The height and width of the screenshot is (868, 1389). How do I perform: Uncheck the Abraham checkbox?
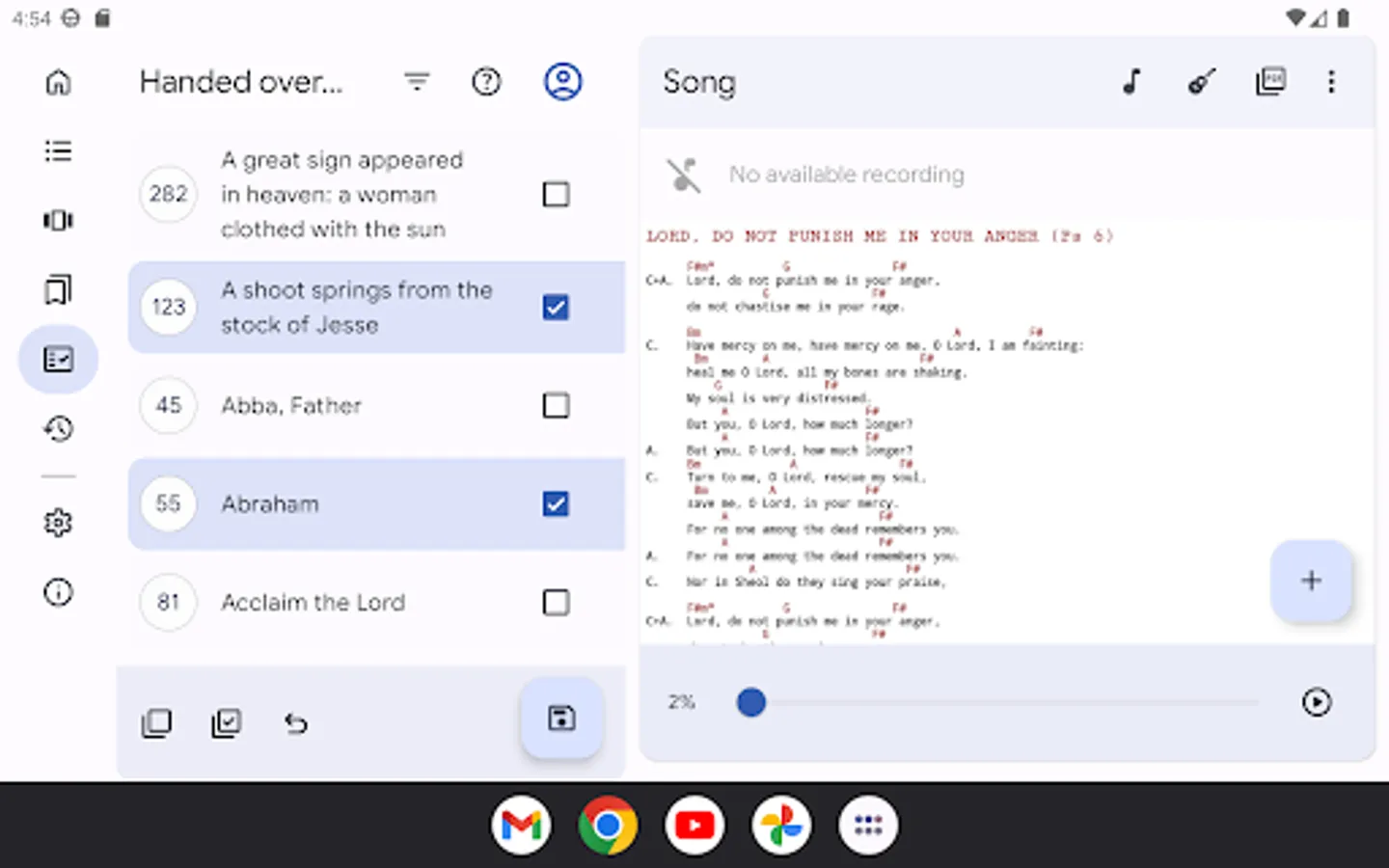click(556, 503)
